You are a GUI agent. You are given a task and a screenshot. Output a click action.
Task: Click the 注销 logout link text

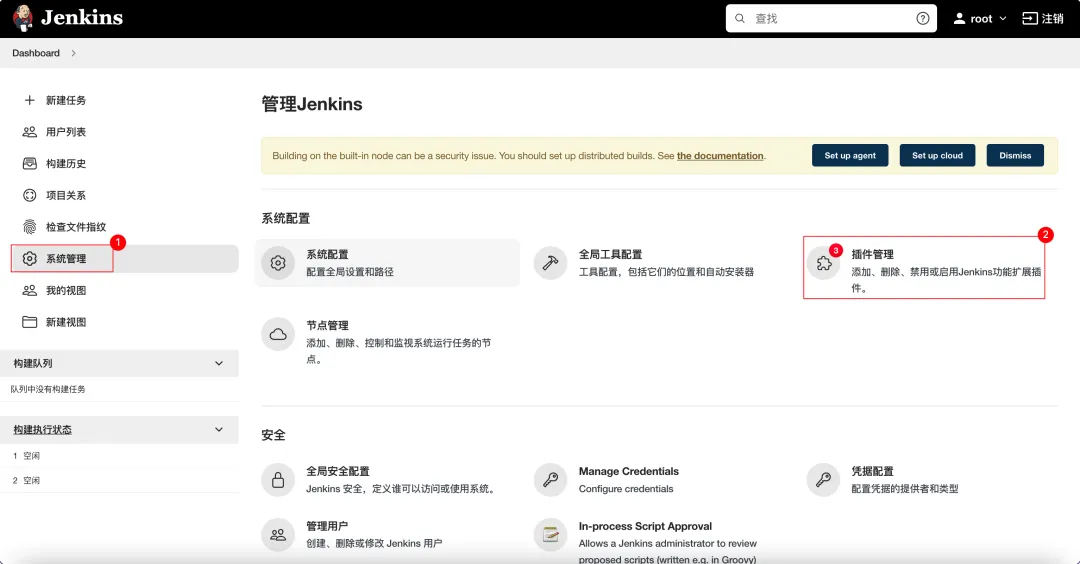pyautogui.click(x=1052, y=19)
